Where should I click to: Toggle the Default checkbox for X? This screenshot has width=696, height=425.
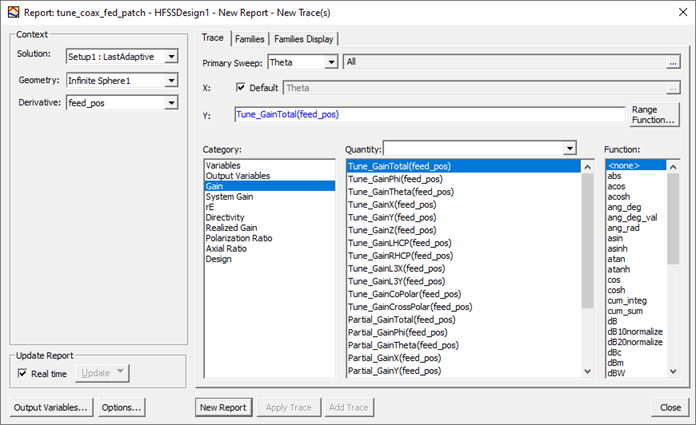coord(240,88)
